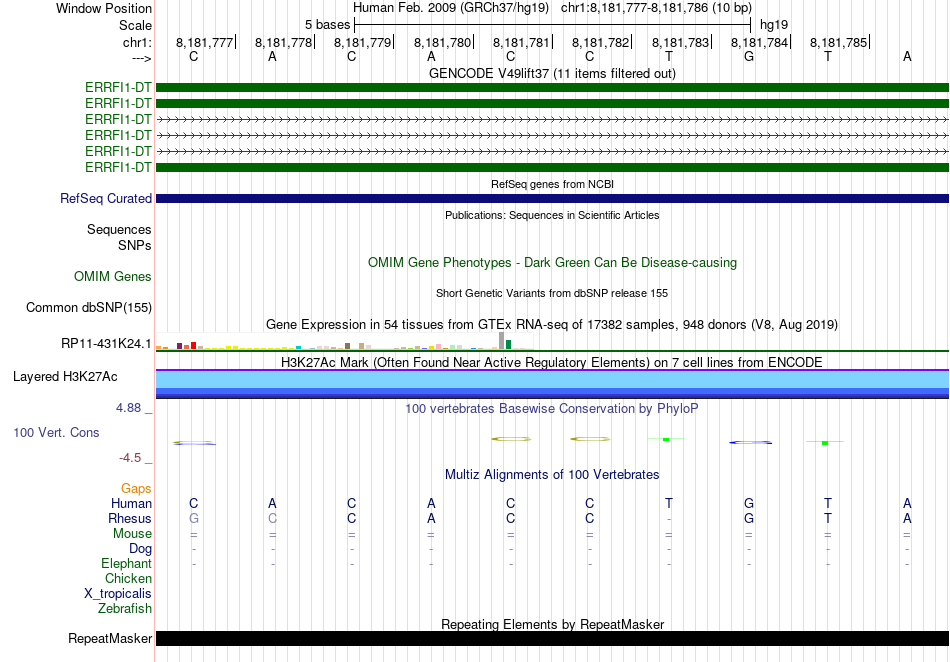Open OMIM Gene Phenotypes track title
The height and width of the screenshot is (662, 950).
[x=552, y=262]
